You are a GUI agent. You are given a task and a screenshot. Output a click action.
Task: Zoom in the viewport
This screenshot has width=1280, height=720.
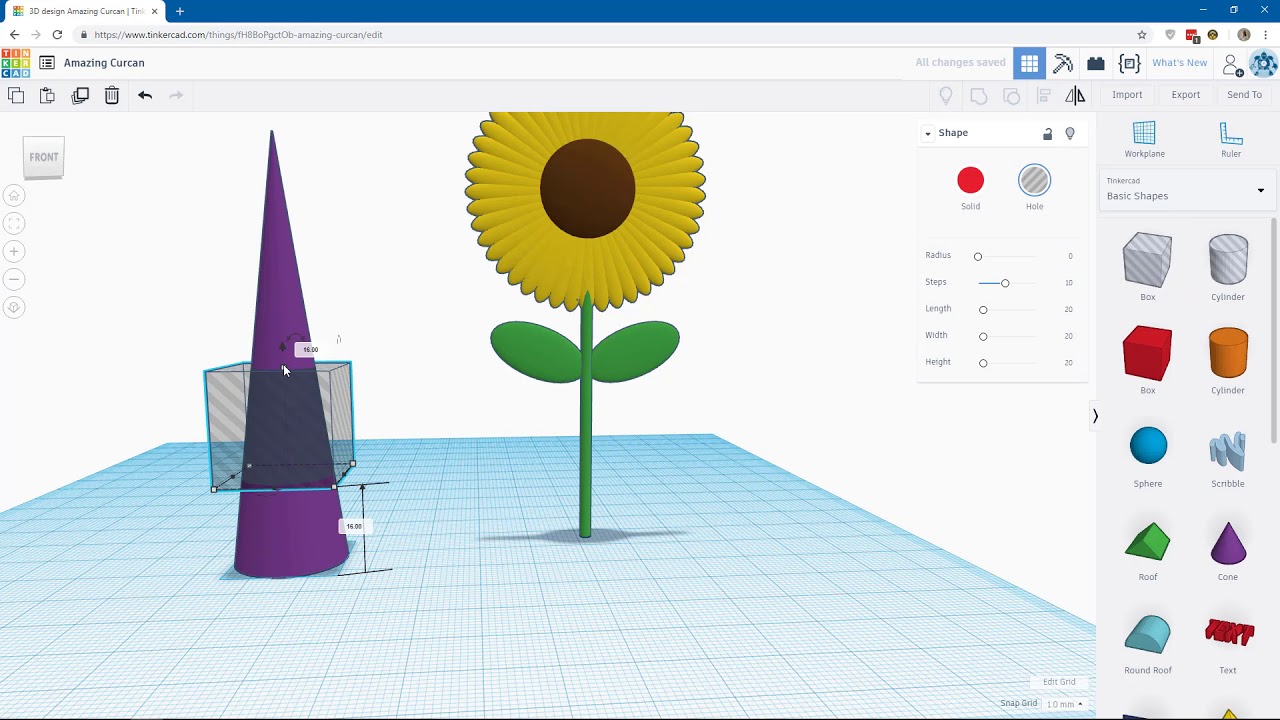coord(14,251)
